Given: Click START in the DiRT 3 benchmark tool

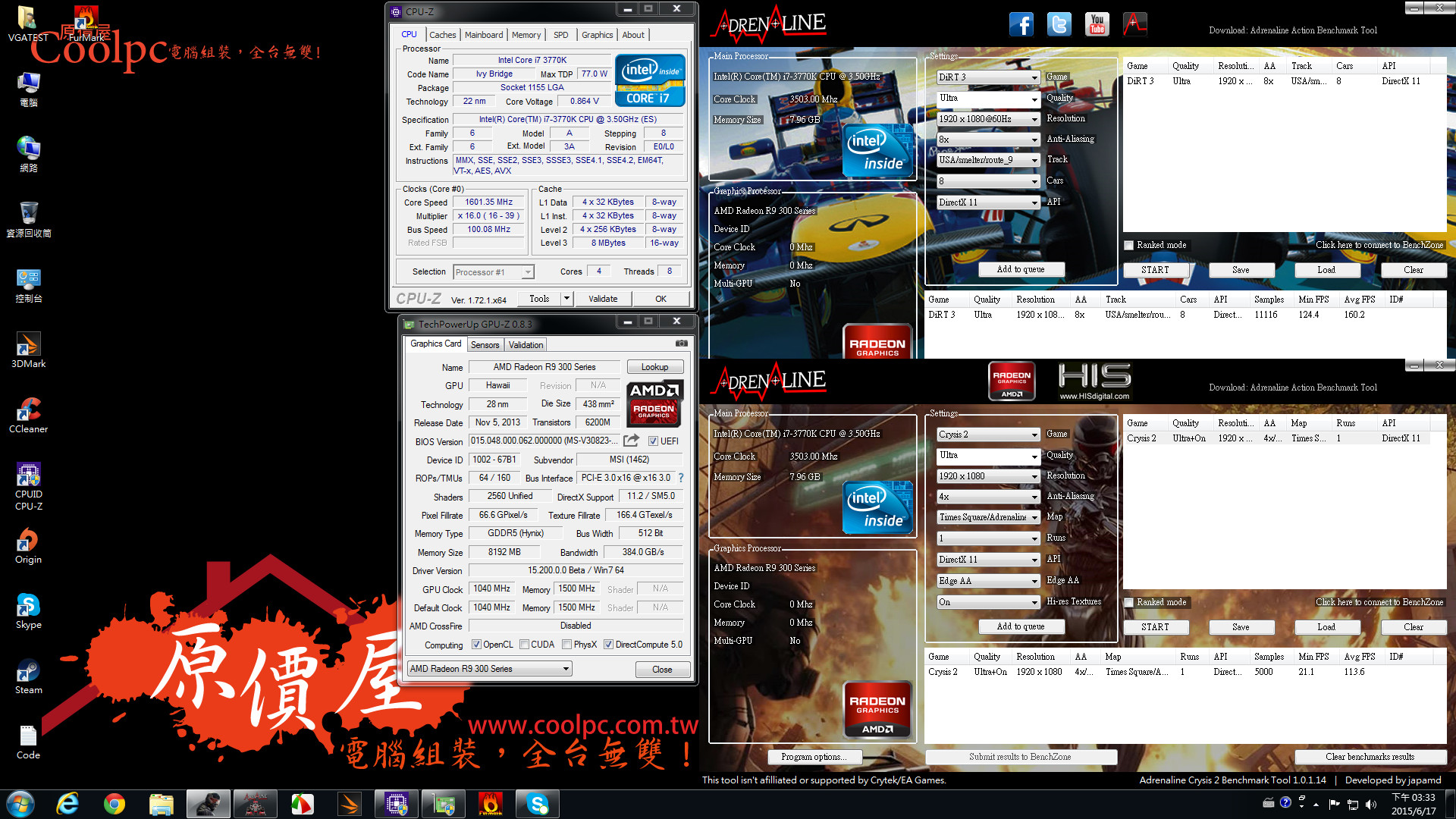Looking at the screenshot, I should [1155, 270].
